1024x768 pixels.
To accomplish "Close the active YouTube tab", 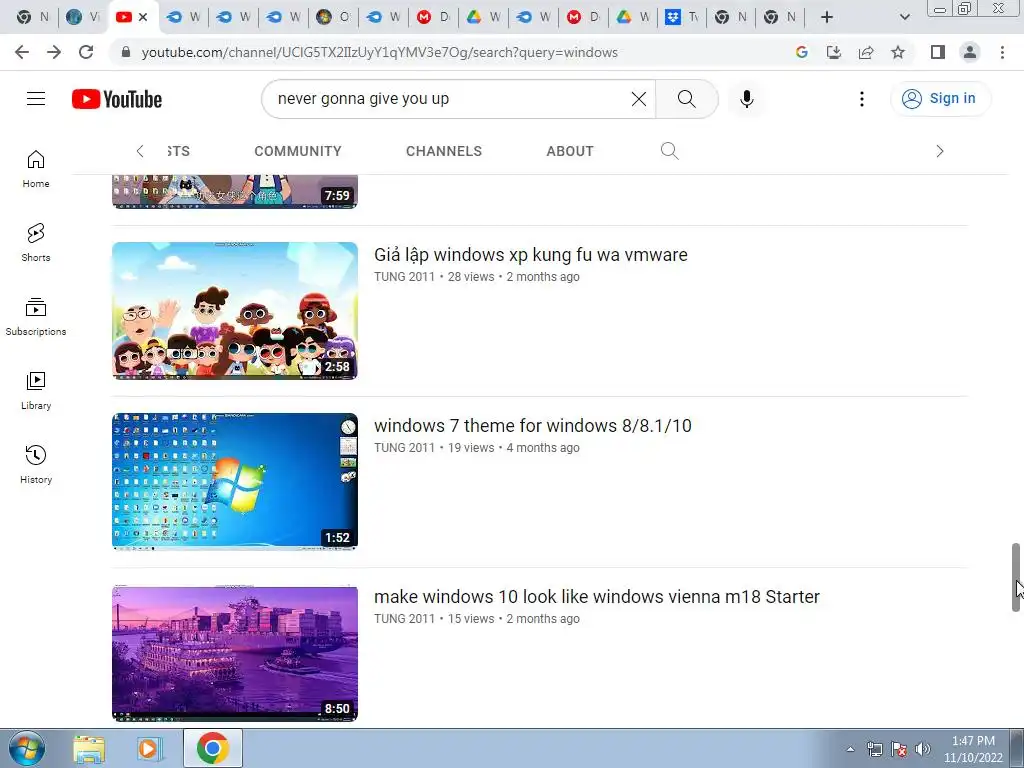I will (x=143, y=17).
